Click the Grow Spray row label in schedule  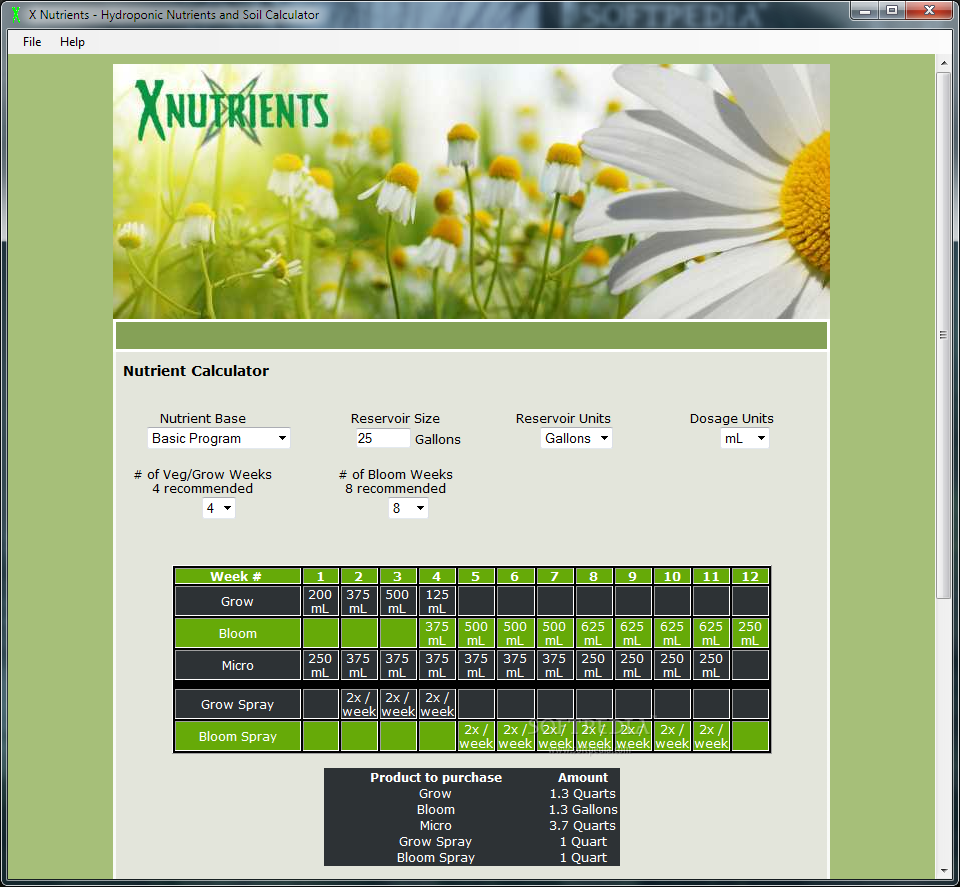click(238, 705)
